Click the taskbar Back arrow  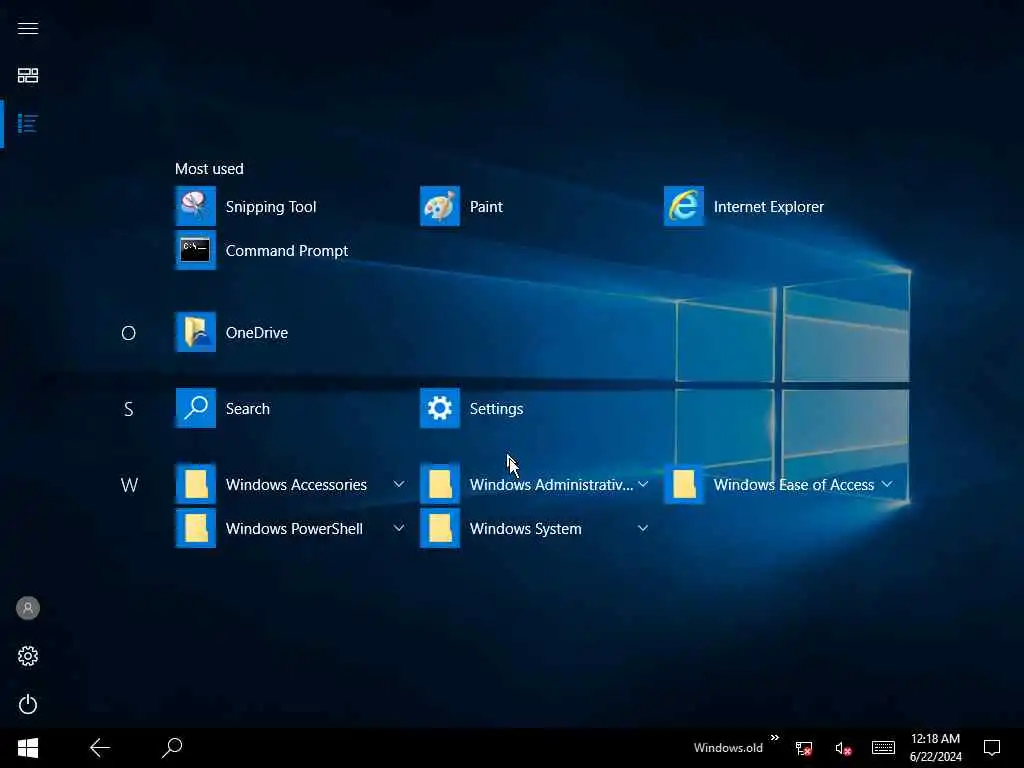click(x=100, y=748)
